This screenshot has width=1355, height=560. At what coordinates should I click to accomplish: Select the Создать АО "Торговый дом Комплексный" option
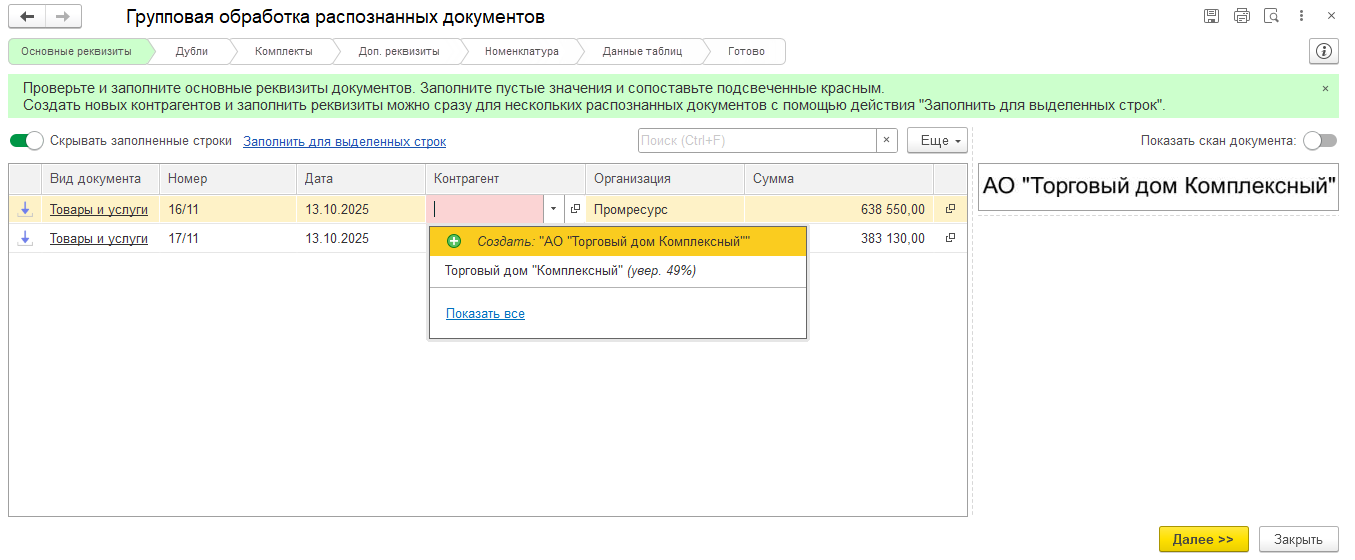pyautogui.click(x=617, y=241)
